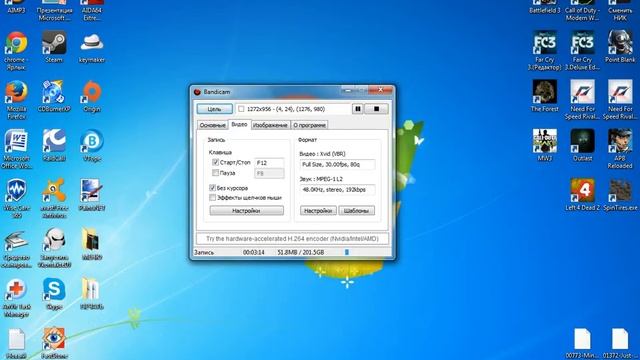Click the F8 pause hotkey field
Image resolution: width=640 pixels, height=360 pixels.
[x=269, y=173]
